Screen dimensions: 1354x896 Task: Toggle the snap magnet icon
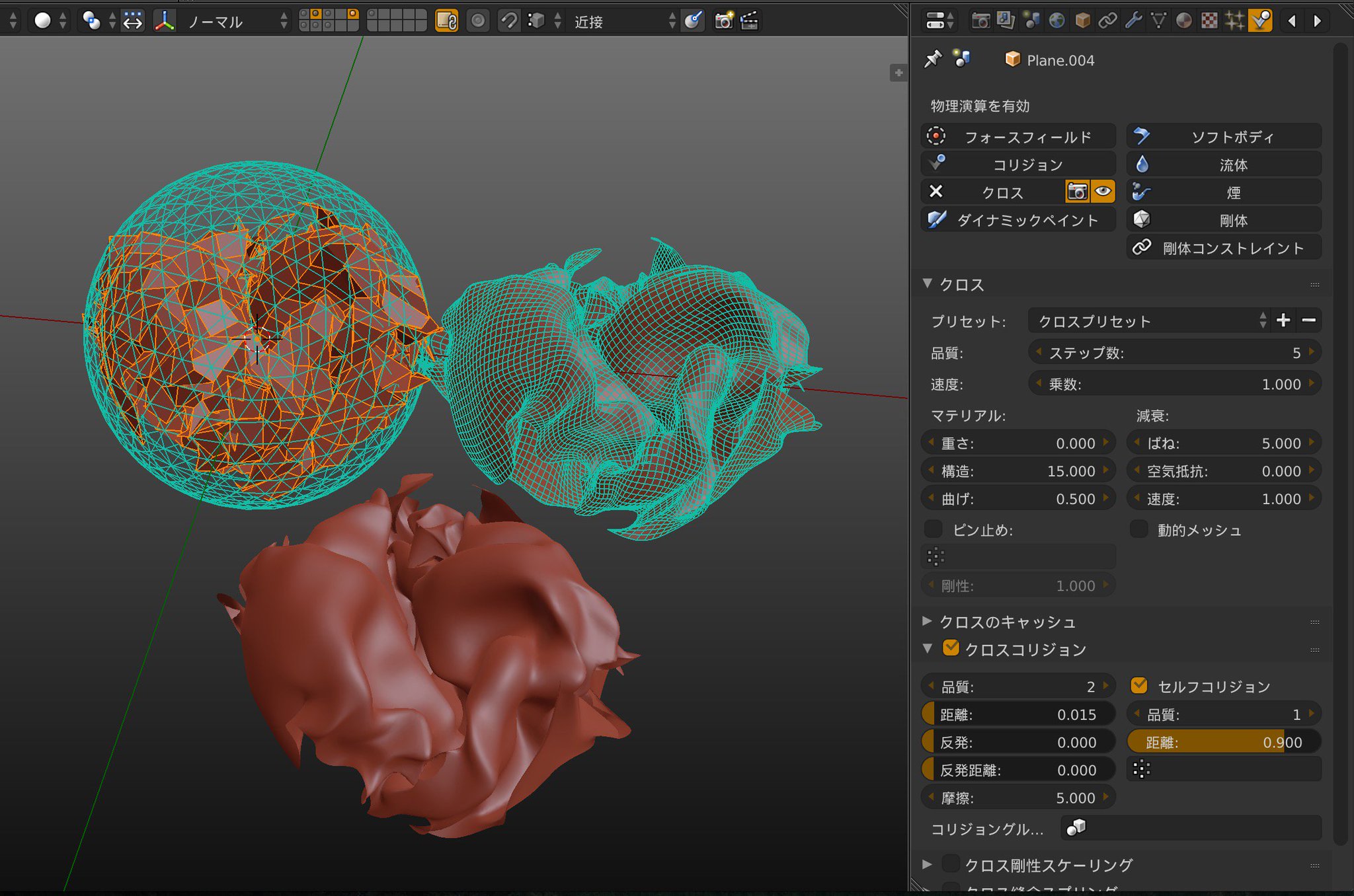pos(508,20)
